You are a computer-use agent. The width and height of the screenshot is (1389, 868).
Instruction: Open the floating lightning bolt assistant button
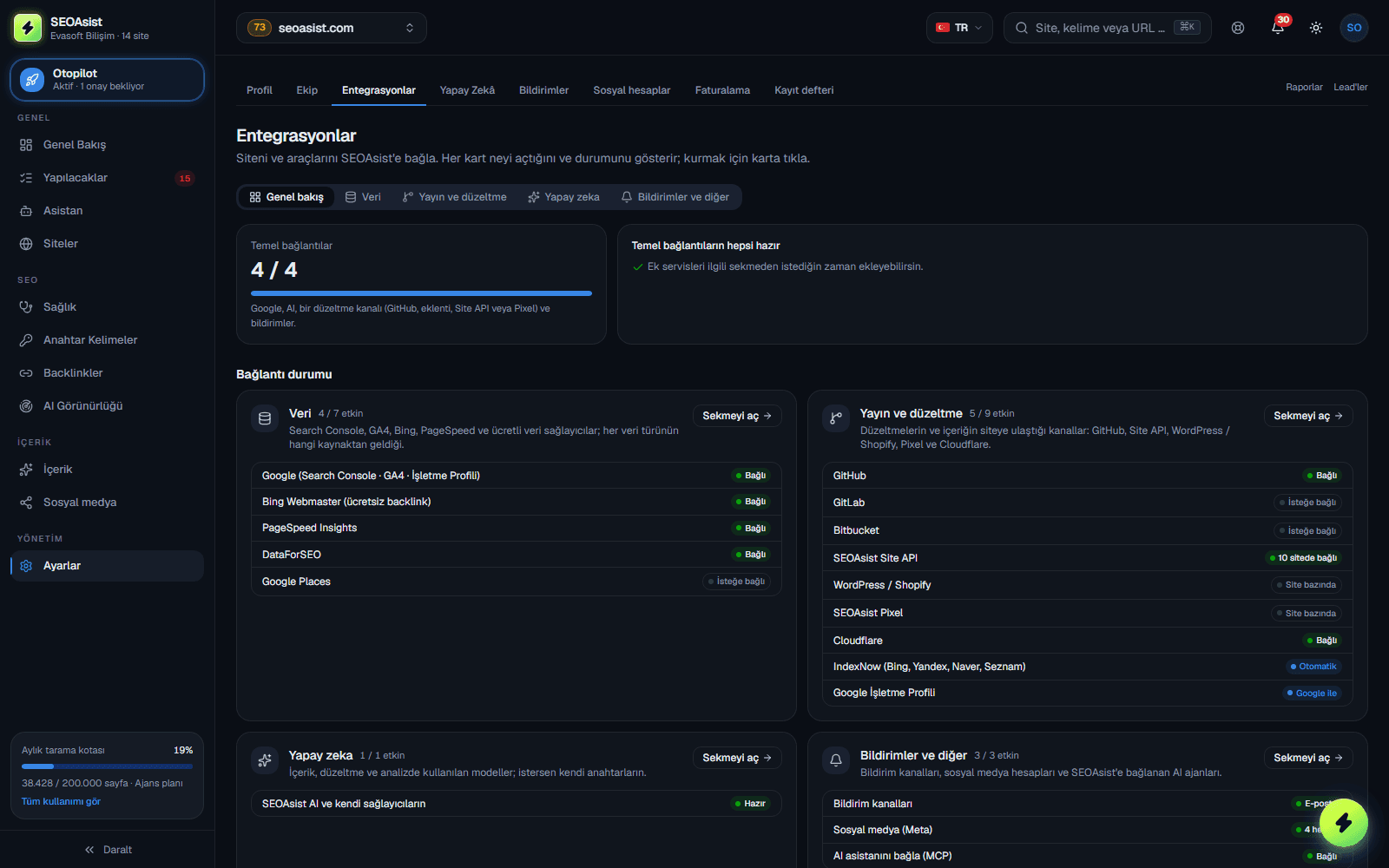click(1343, 823)
